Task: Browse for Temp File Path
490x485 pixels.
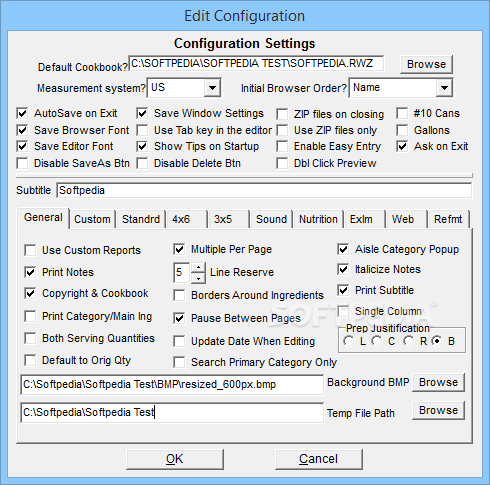Action: pyautogui.click(x=438, y=410)
